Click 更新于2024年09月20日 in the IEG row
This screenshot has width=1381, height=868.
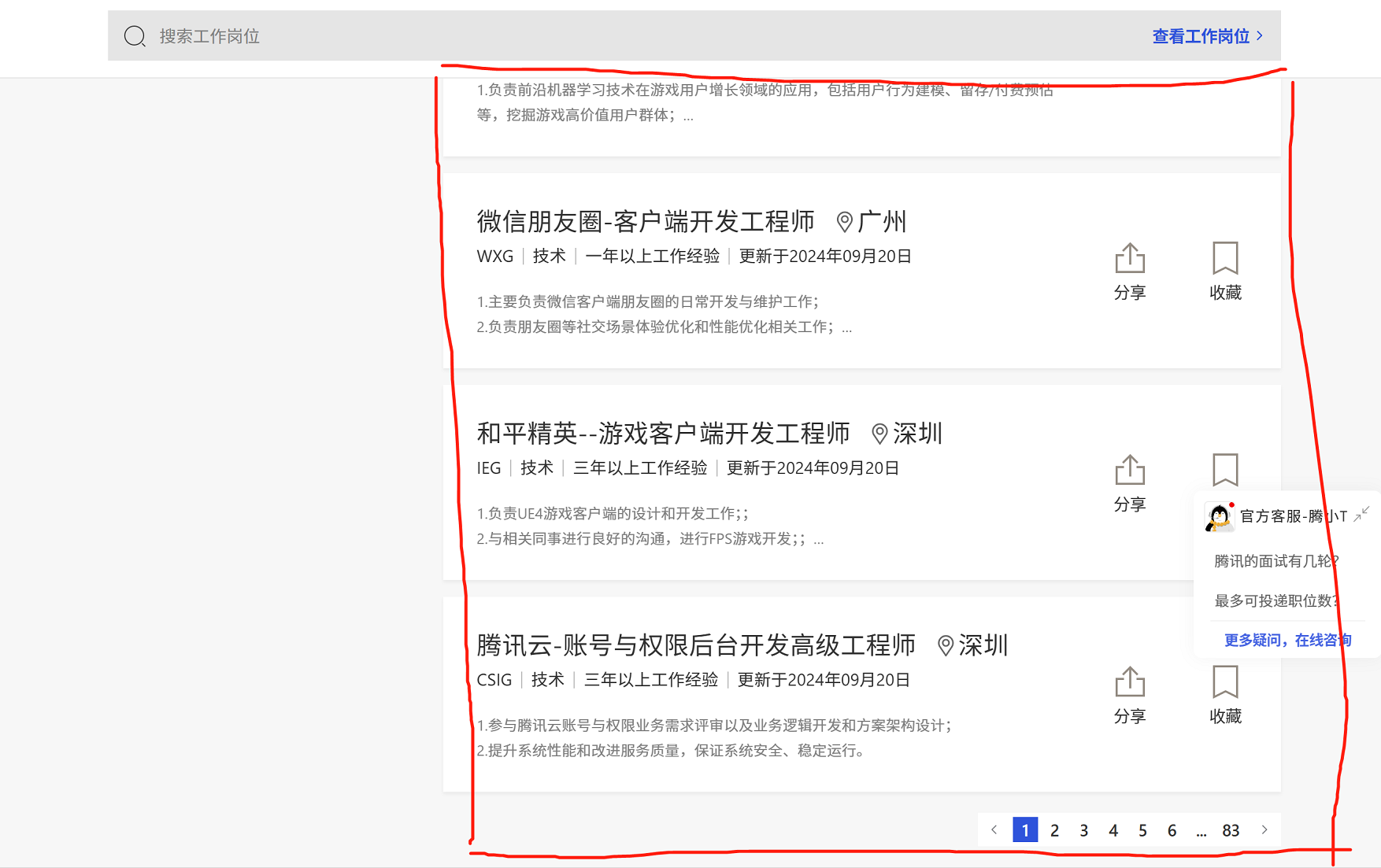point(813,468)
